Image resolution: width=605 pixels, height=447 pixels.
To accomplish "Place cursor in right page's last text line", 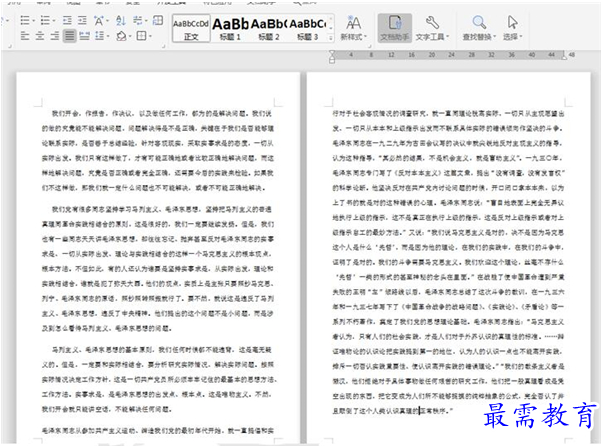I will click(x=392, y=411).
